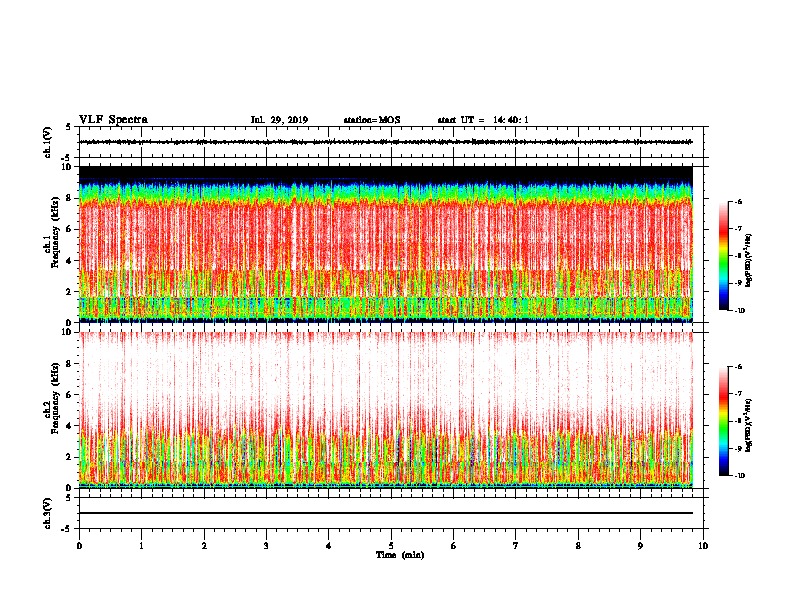
Task: Click the "8" kHz tick on ch.1 spectrogram
Action: pyautogui.click(x=70, y=198)
